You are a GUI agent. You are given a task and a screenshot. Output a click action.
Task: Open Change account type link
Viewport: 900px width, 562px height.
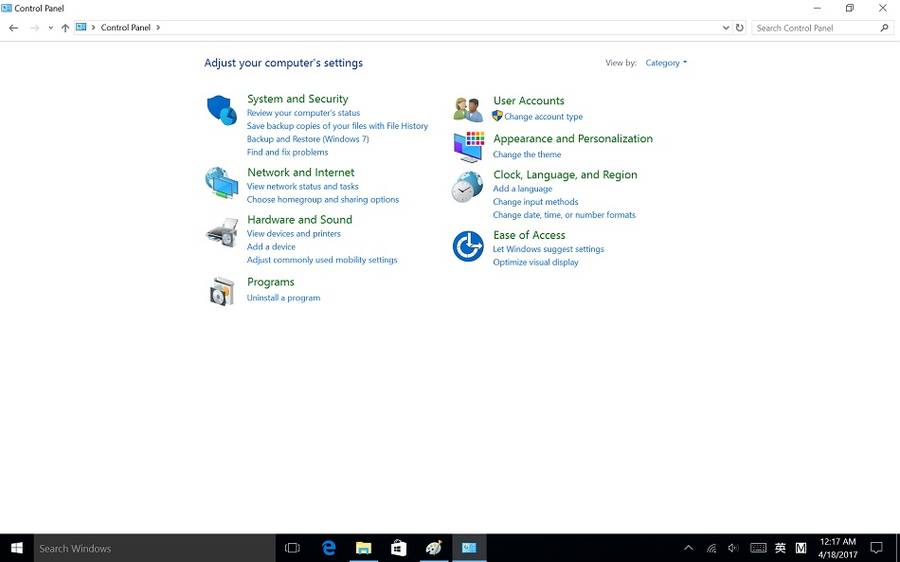point(543,117)
